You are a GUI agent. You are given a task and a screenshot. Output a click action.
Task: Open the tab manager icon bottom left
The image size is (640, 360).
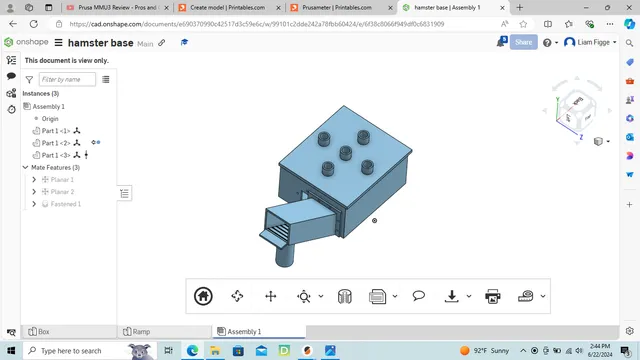pyautogui.click(x=11, y=332)
